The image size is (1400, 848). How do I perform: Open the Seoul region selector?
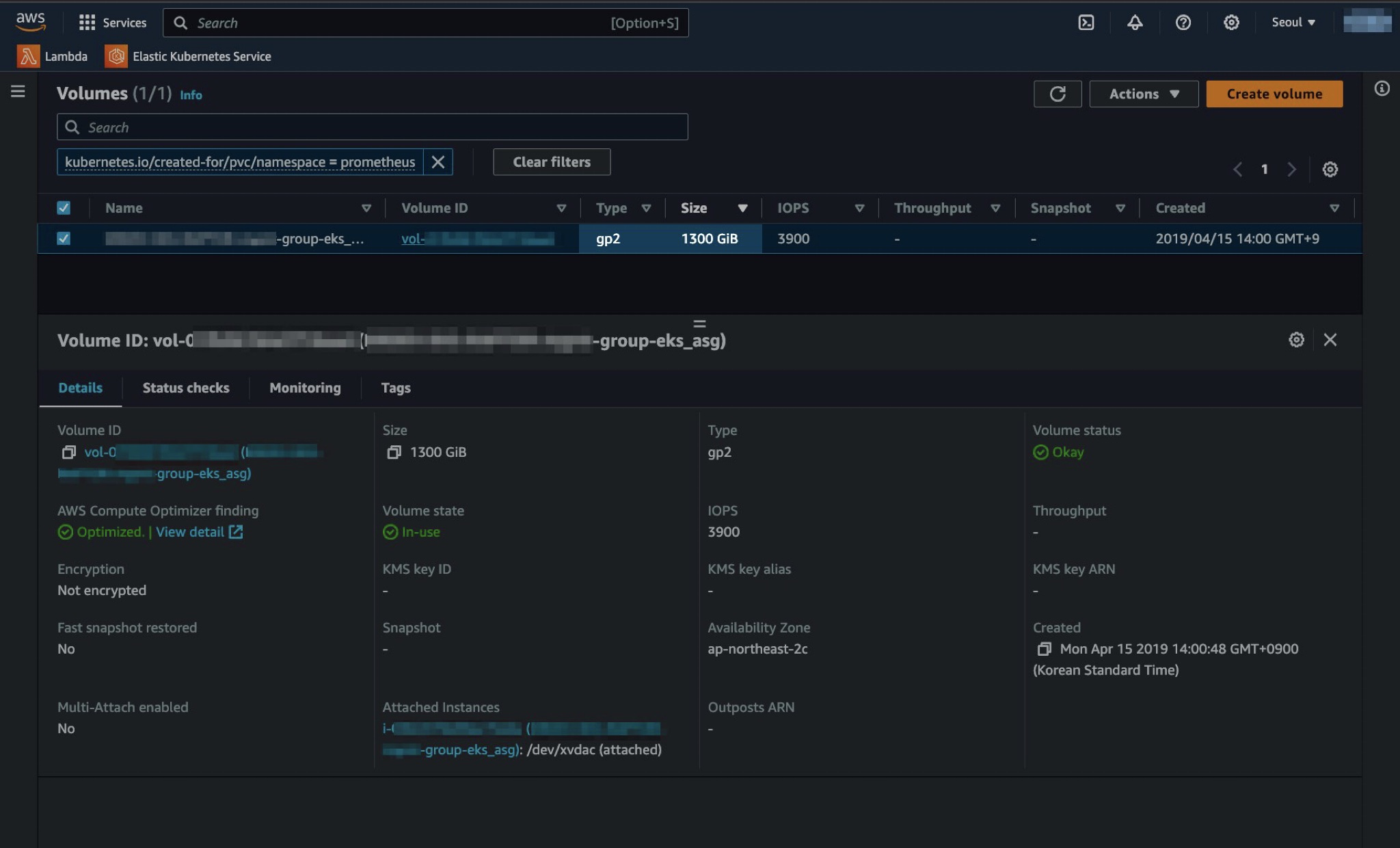[x=1293, y=23]
